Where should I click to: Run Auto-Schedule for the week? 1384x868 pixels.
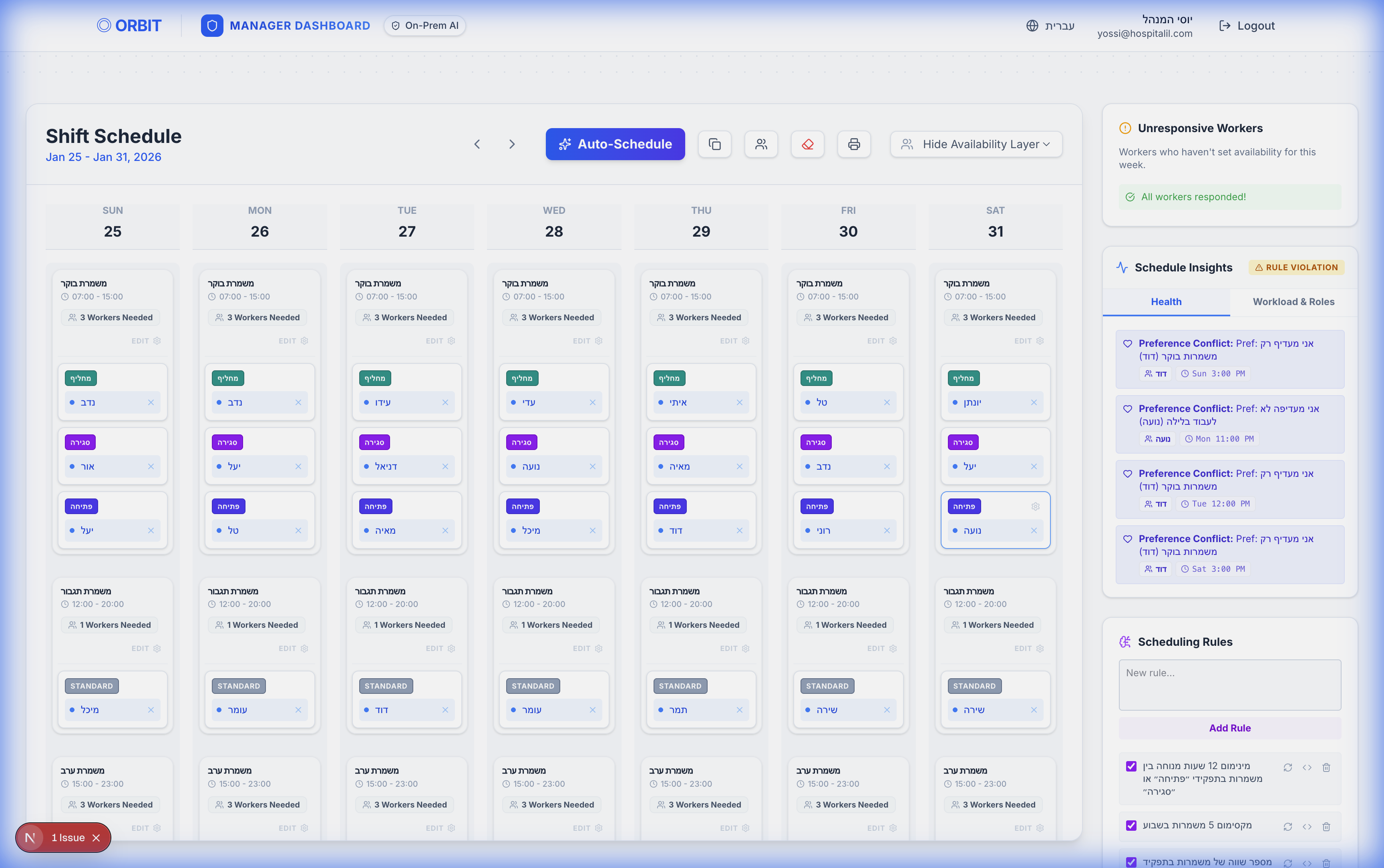point(615,144)
